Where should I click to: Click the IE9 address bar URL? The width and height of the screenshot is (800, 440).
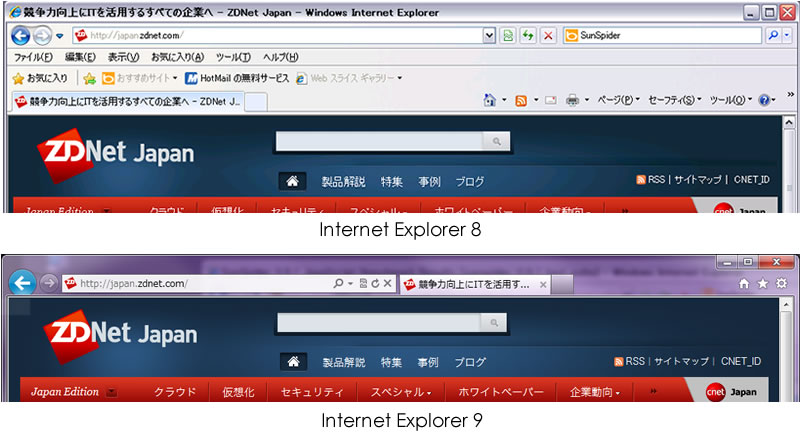point(196,283)
